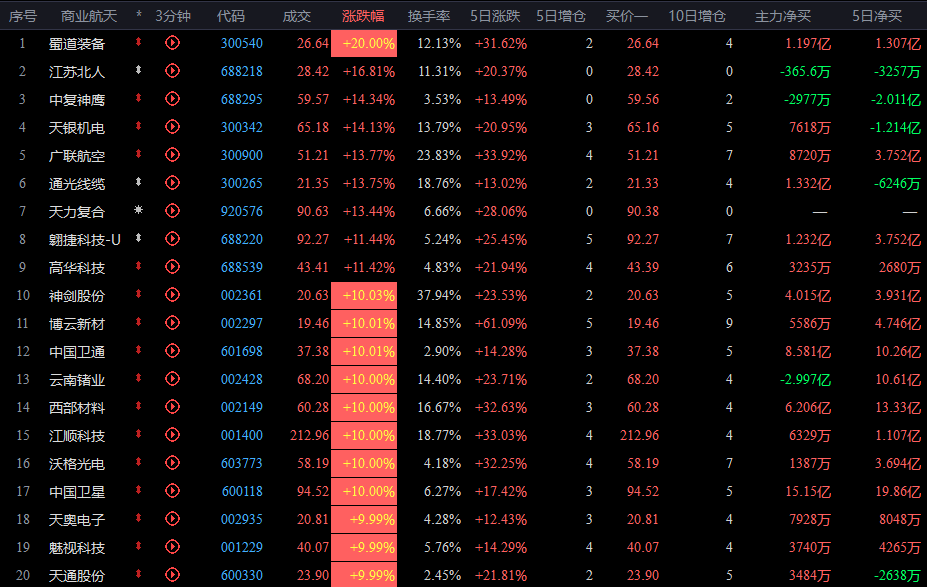Click the highlighted +20.00% change cell

click(369, 43)
